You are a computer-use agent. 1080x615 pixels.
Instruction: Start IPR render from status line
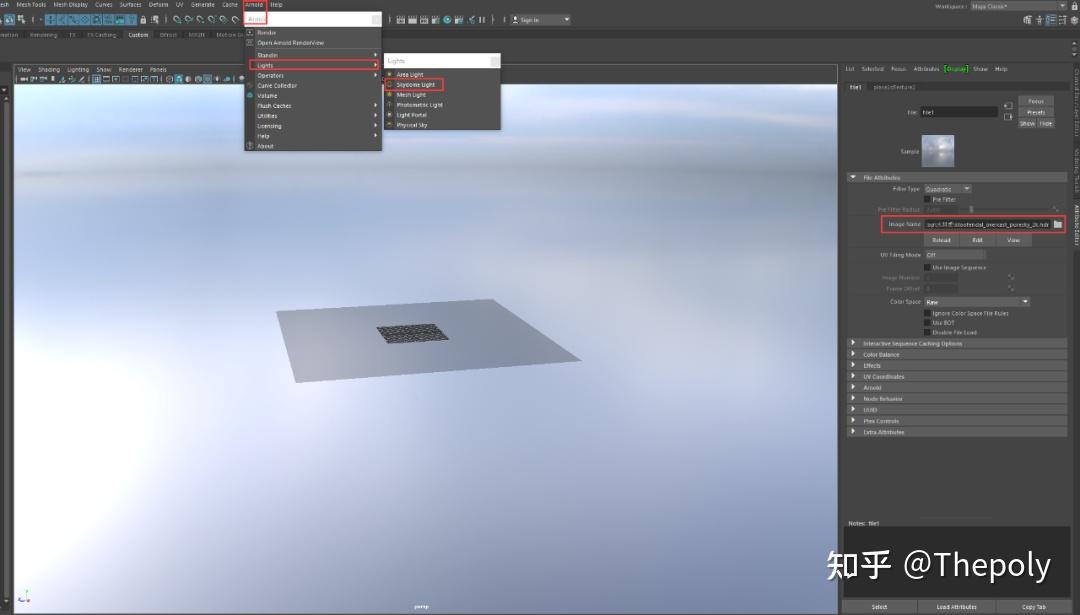click(424, 20)
